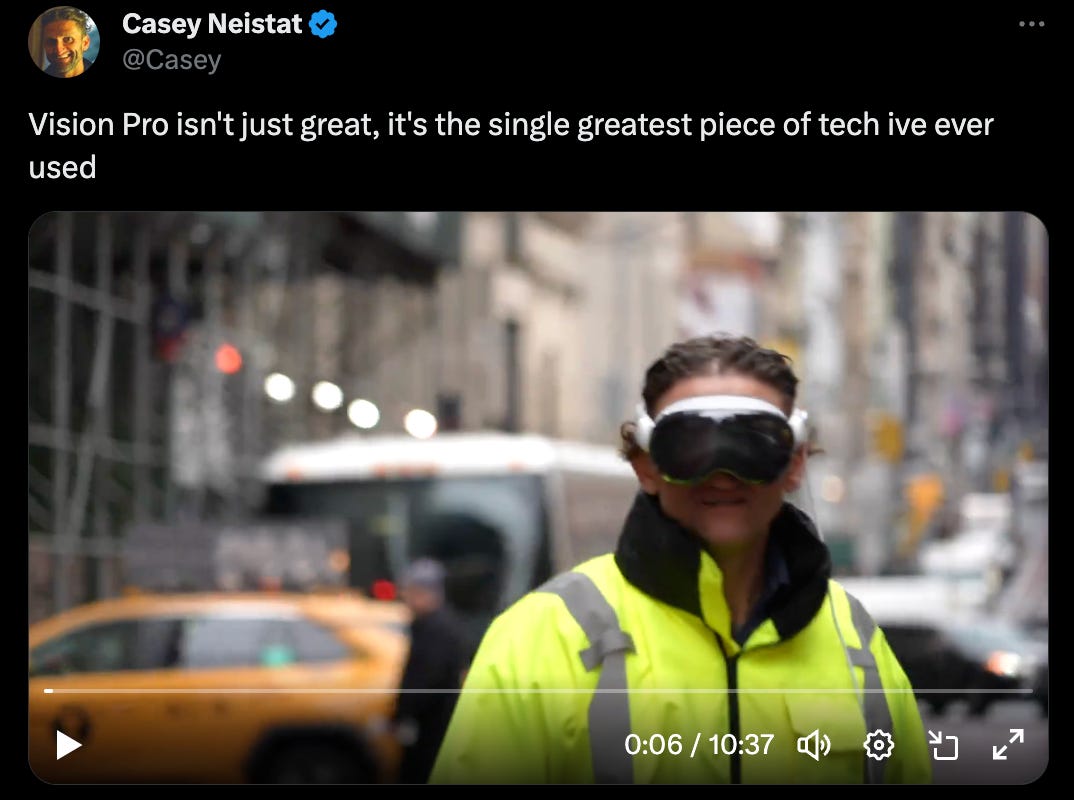Image resolution: width=1074 pixels, height=800 pixels.
Task: Play the Vision Pro video
Action: [68, 745]
